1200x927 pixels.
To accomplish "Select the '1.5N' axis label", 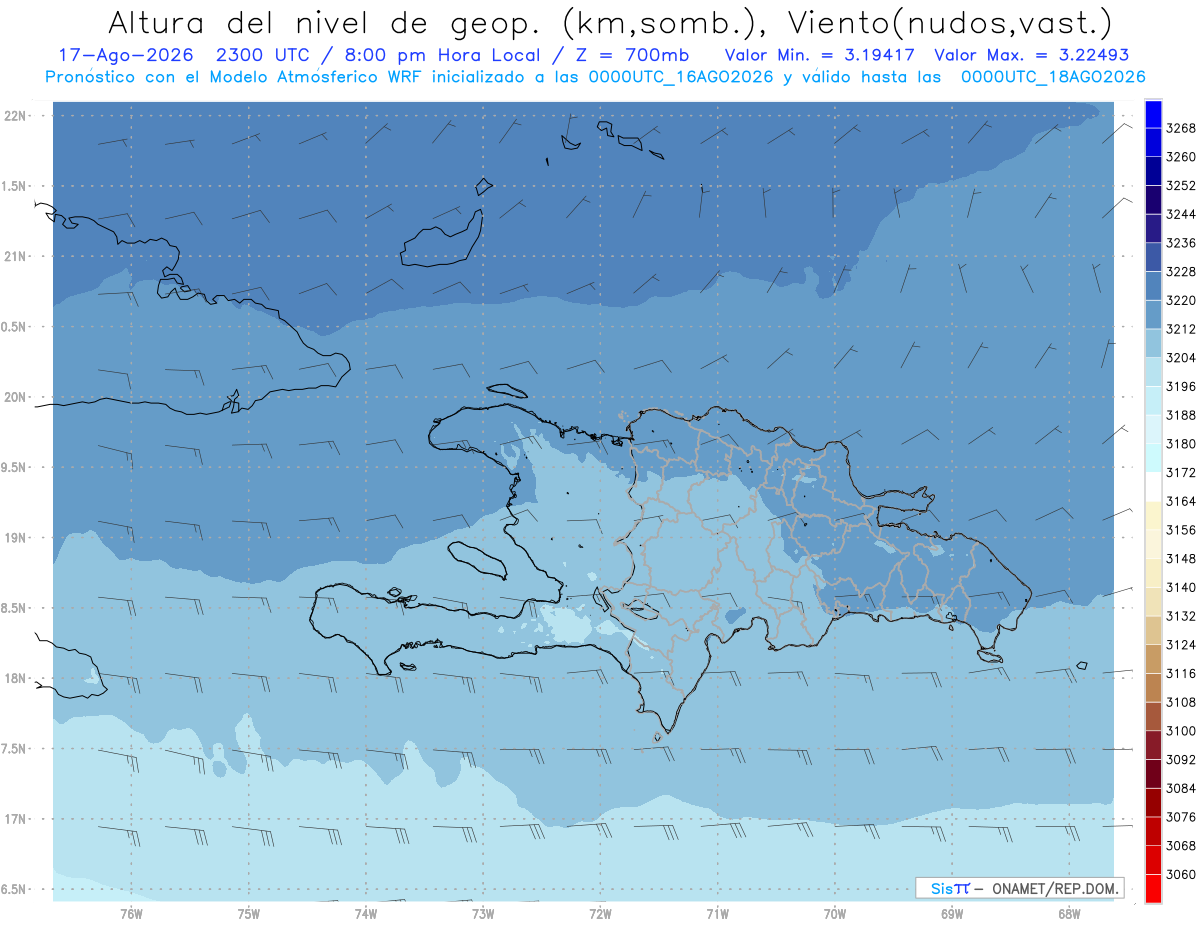I will (x=13, y=186).
